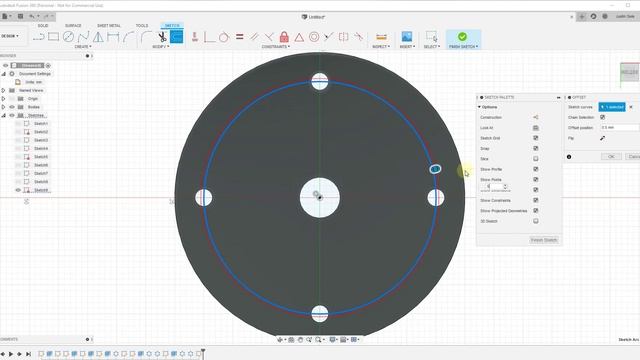Toggle the Show Constraints checkbox
Viewport: 640px width, 360px height.
[536, 200]
